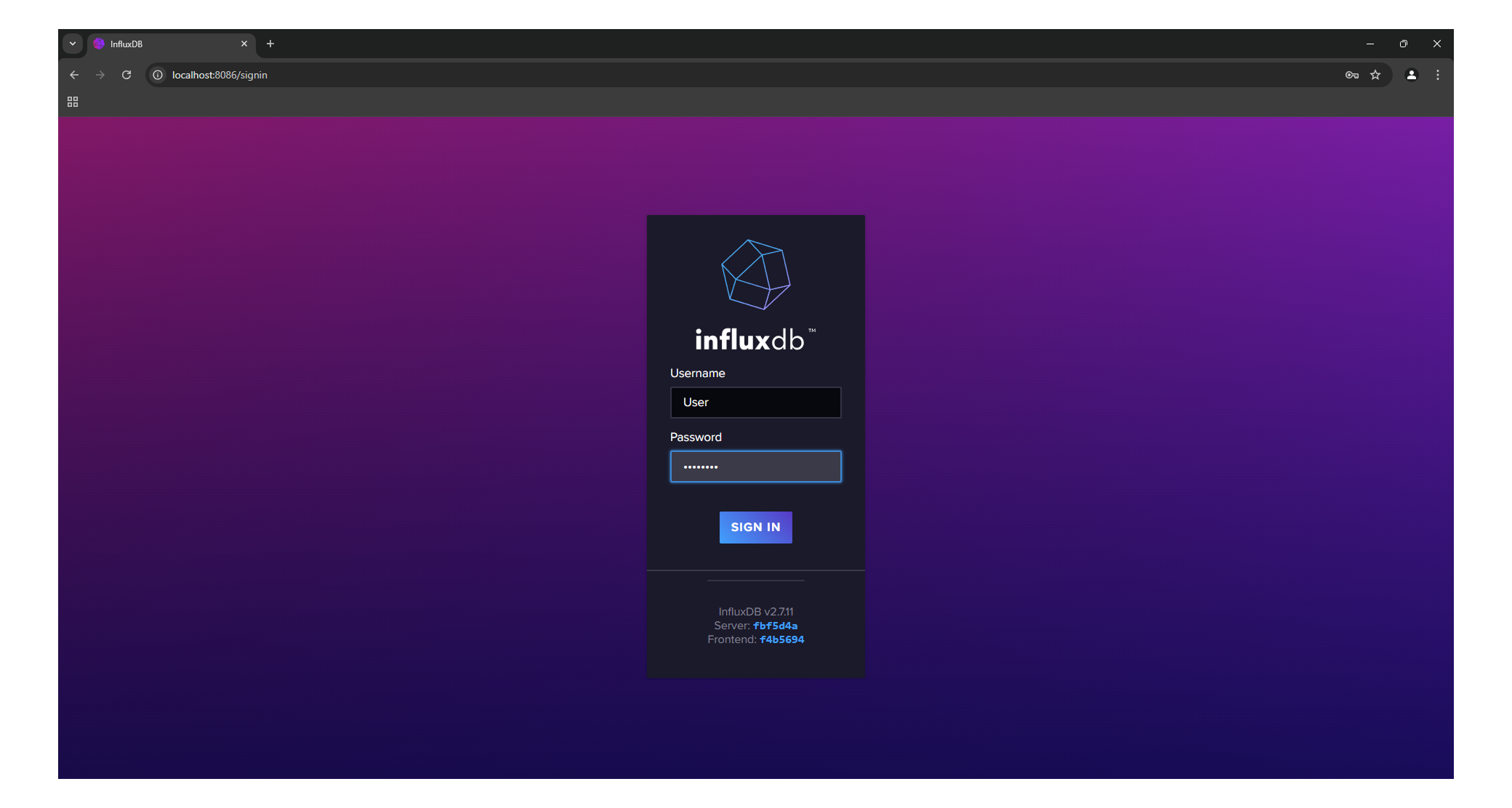View site information icon in address bar
The image size is (1512, 808).
158,75
